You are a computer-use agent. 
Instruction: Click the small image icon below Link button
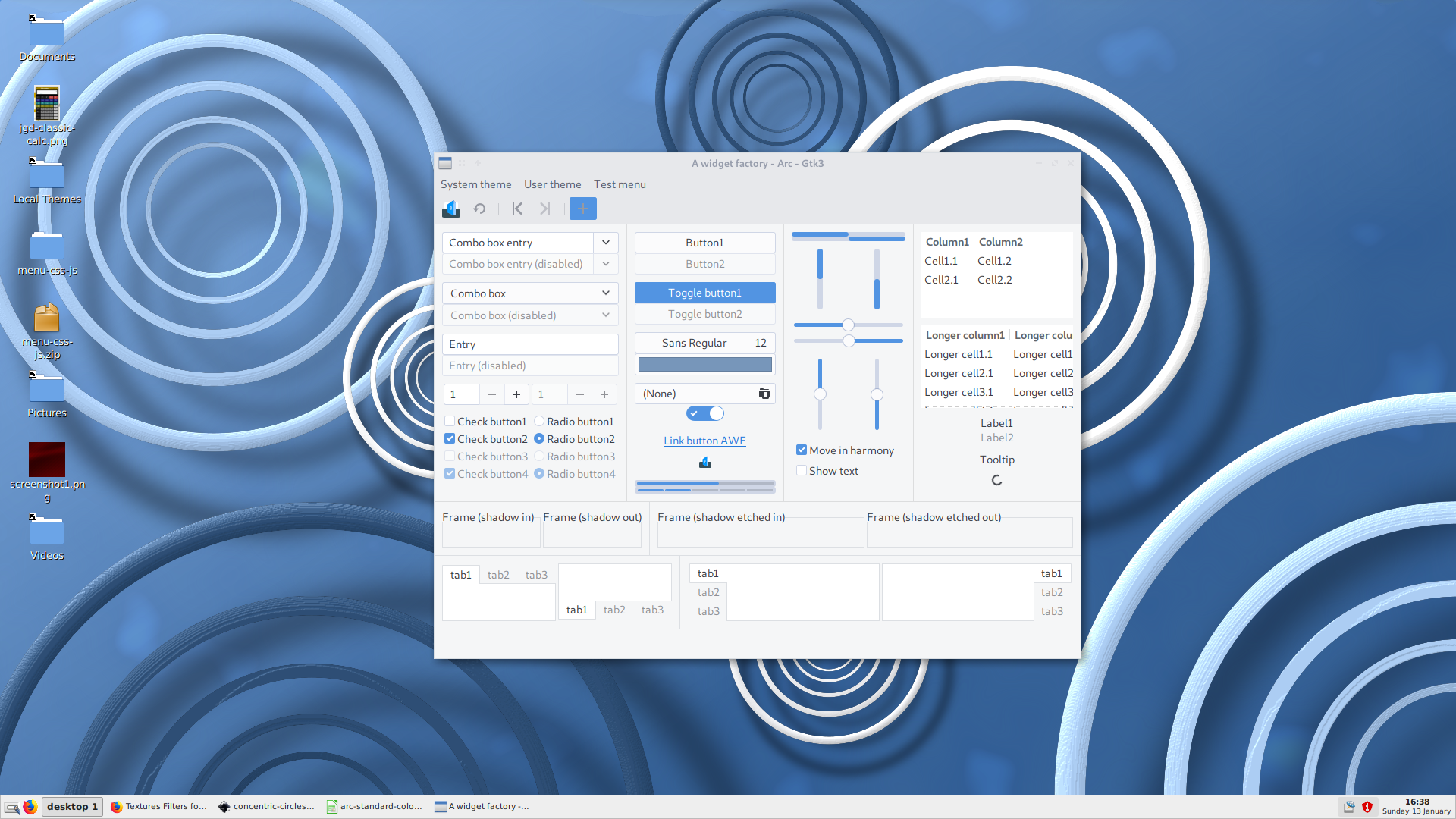pyautogui.click(x=704, y=463)
